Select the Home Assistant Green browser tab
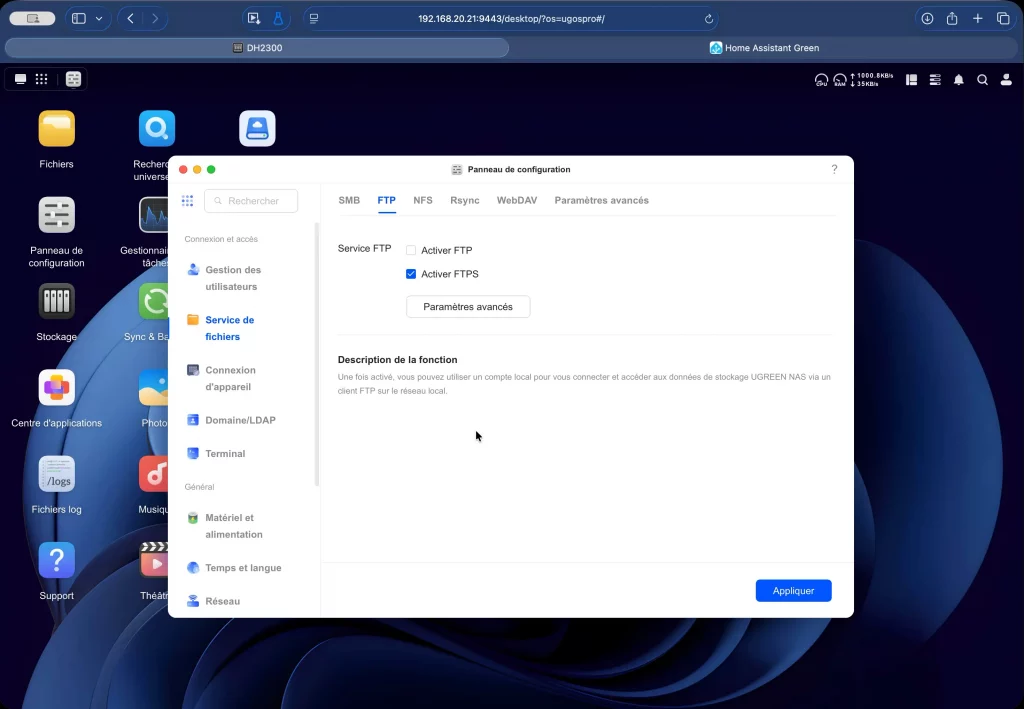The height and width of the screenshot is (709, 1024). (765, 48)
